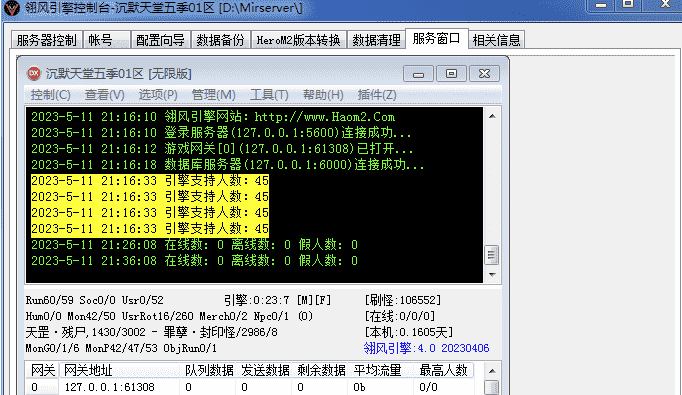Click the 翎风引擎控制台 title bar logo
Screen dimensions: 682x395
coord(12,8)
